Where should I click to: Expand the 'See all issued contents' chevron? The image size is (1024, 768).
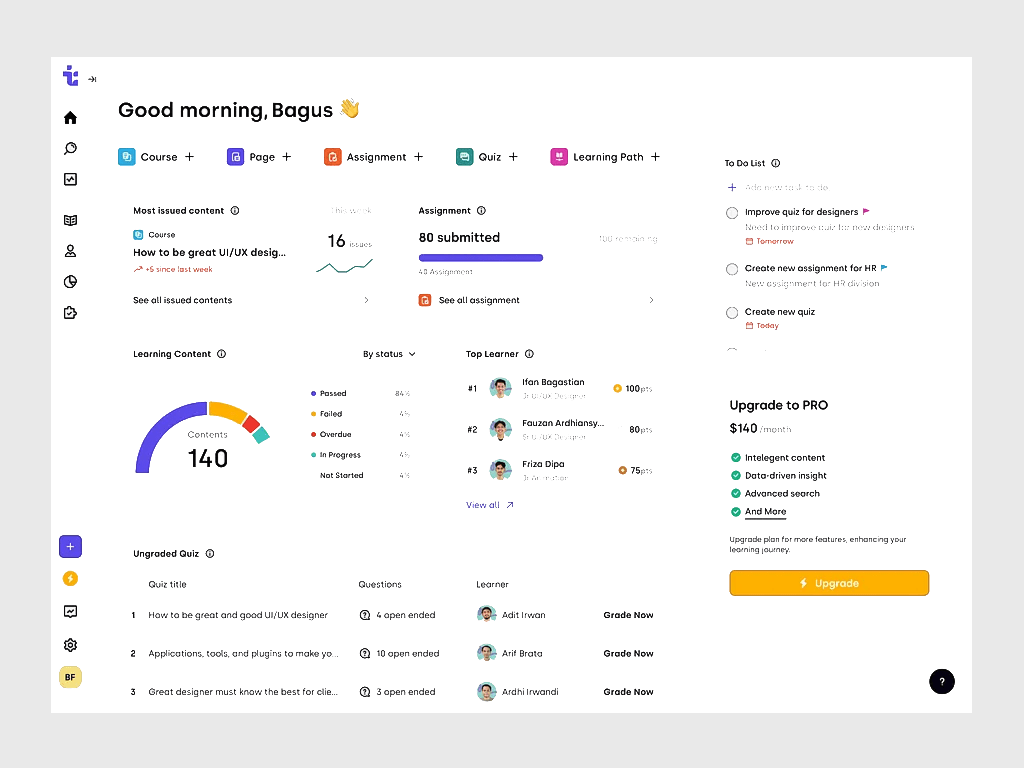[366, 299]
